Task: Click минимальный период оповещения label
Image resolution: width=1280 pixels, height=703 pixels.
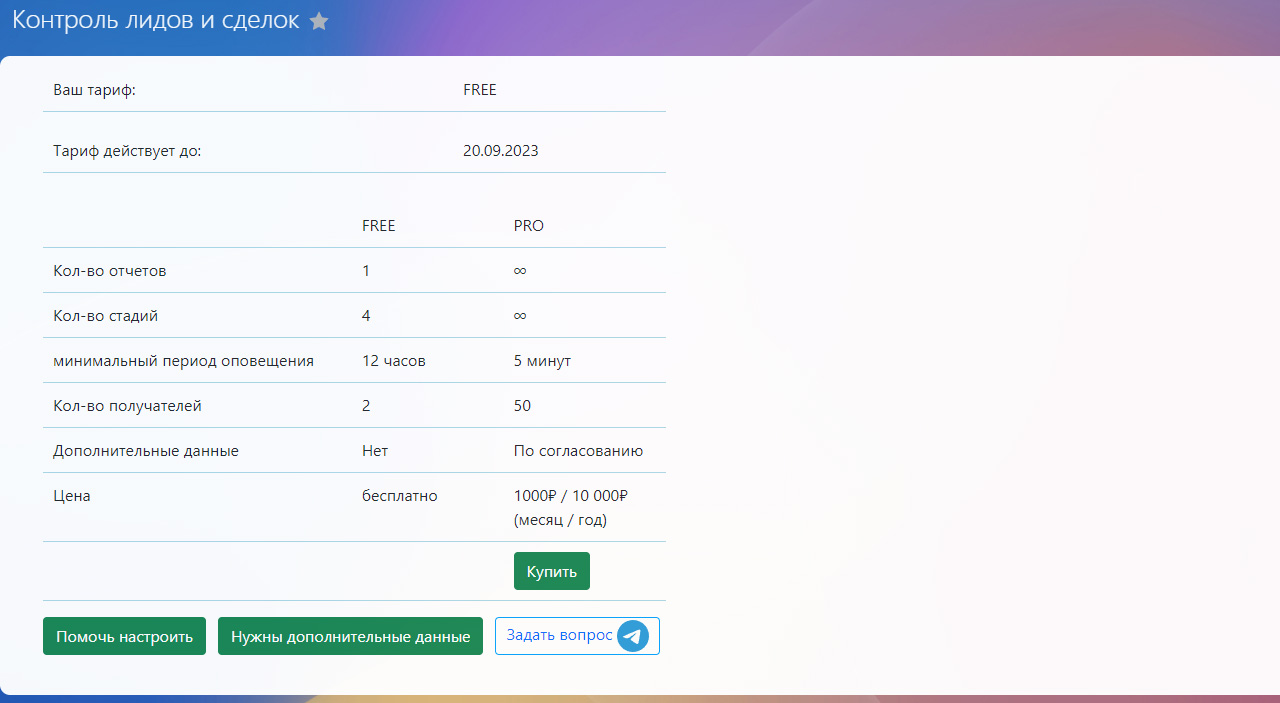Action: click(183, 361)
